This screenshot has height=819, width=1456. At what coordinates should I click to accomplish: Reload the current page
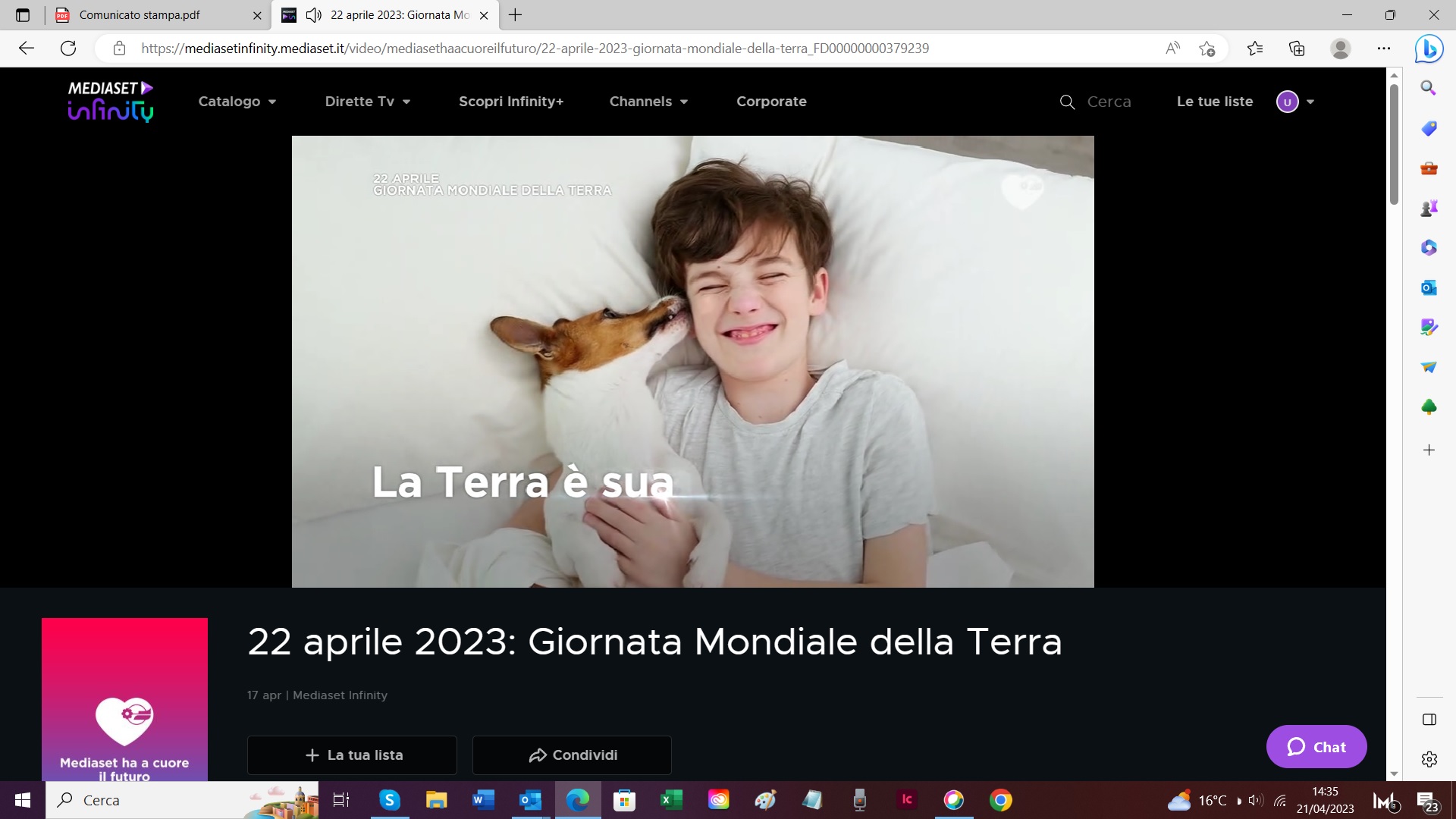click(x=68, y=49)
